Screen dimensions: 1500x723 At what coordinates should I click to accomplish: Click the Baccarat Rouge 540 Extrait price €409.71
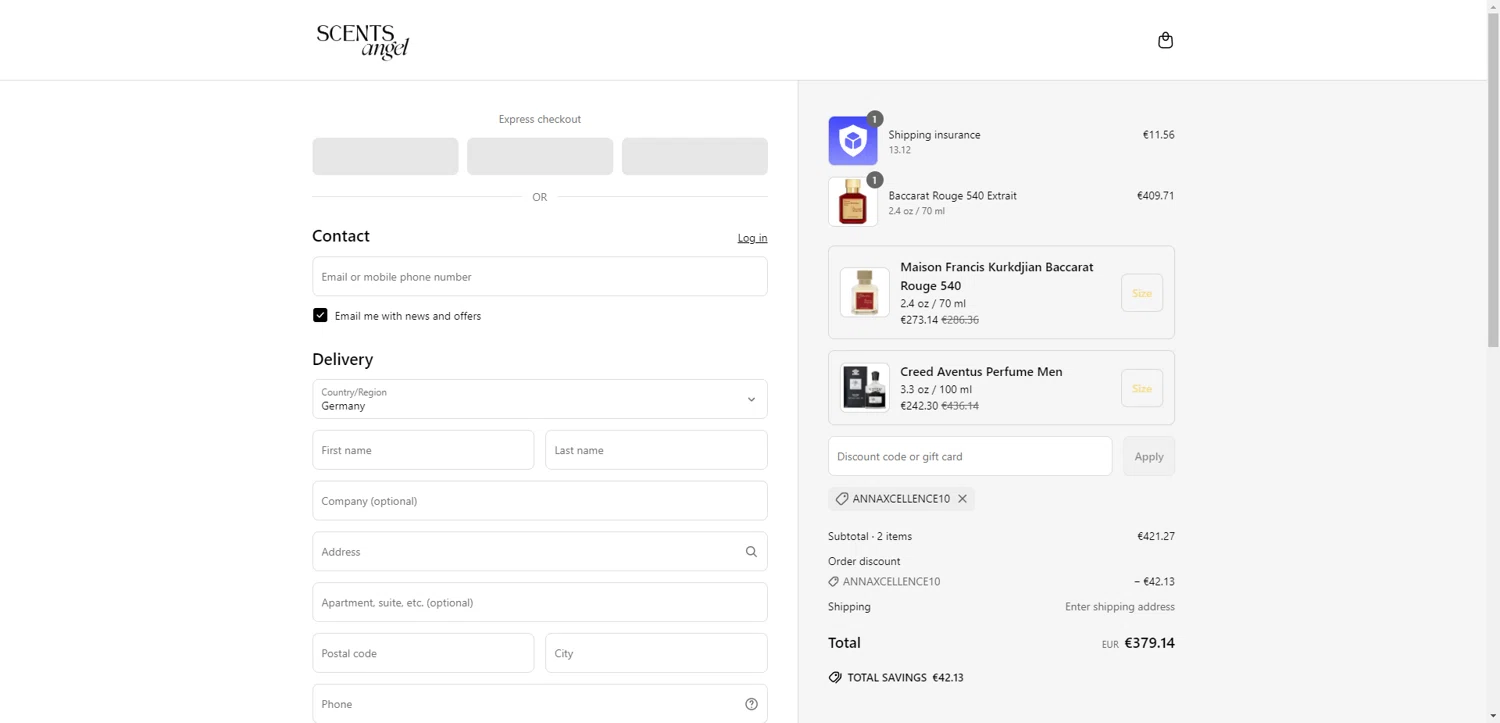(x=1156, y=195)
